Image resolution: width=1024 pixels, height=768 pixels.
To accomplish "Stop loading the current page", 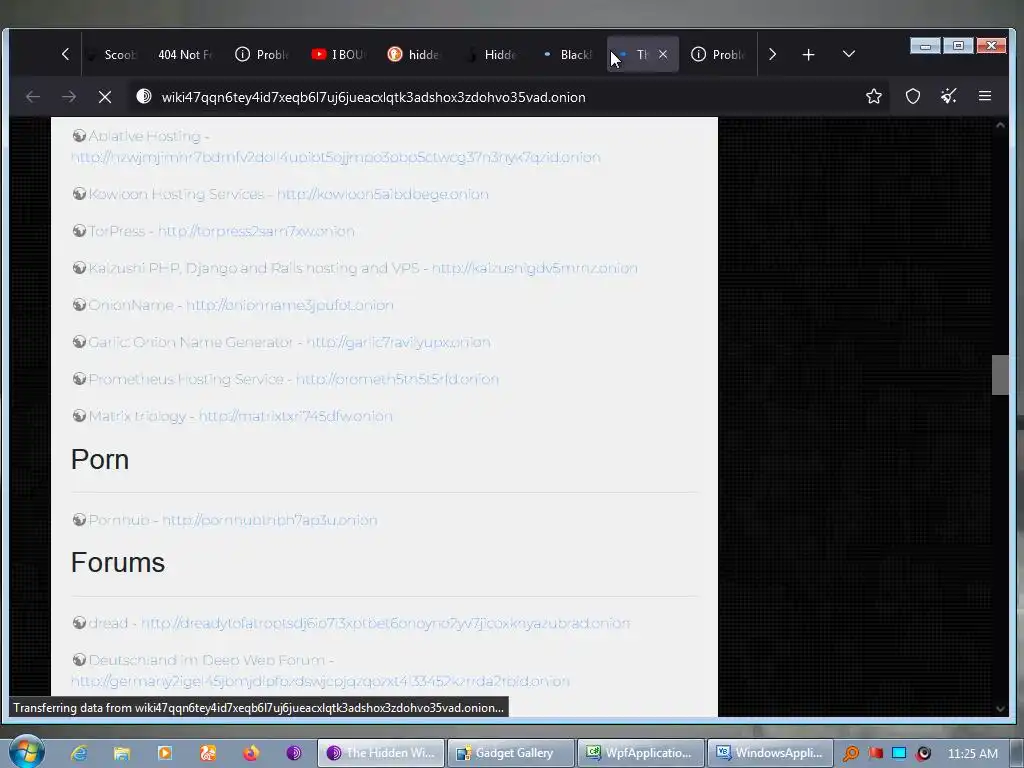I will pos(104,97).
